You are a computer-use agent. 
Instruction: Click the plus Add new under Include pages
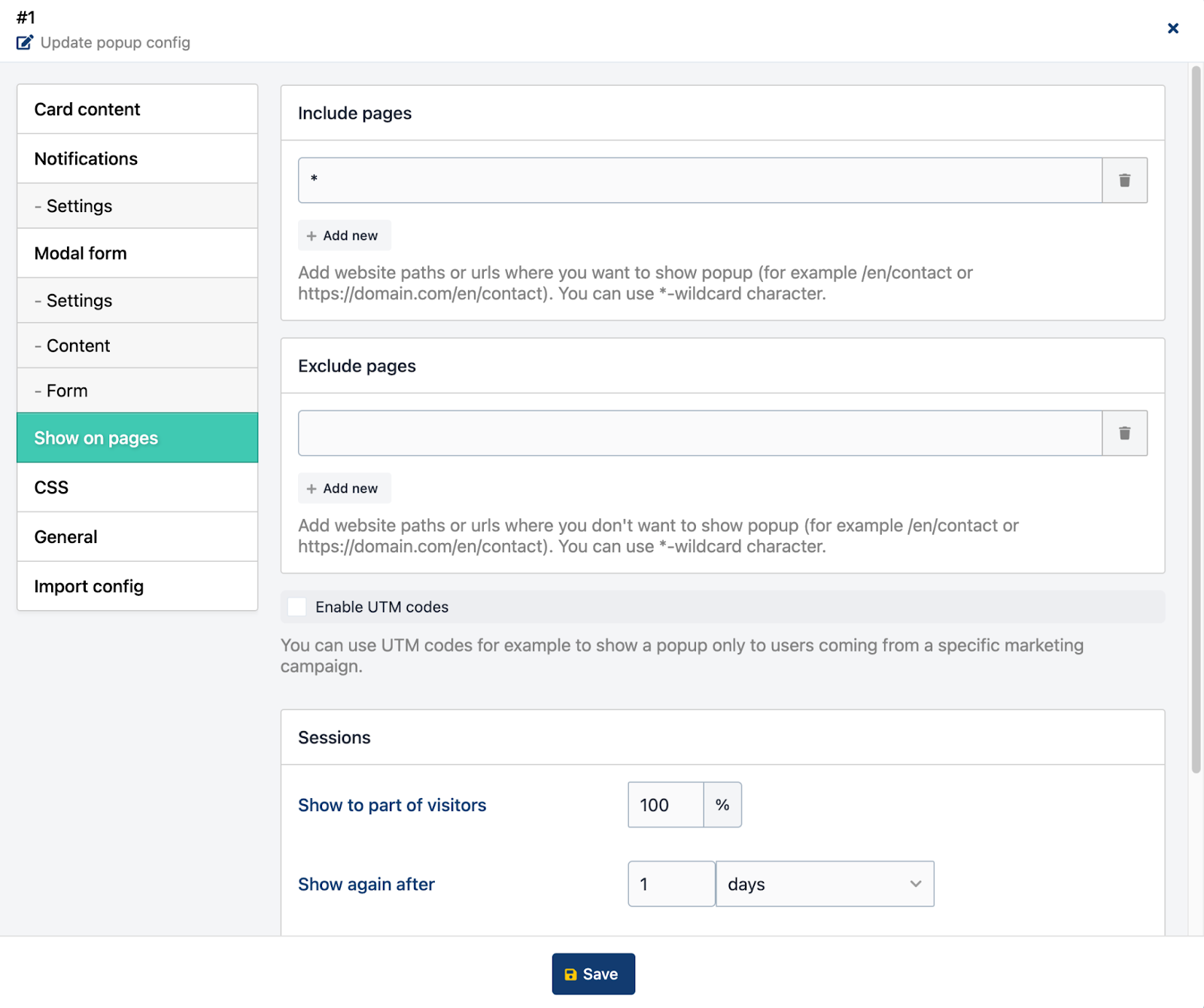344,235
